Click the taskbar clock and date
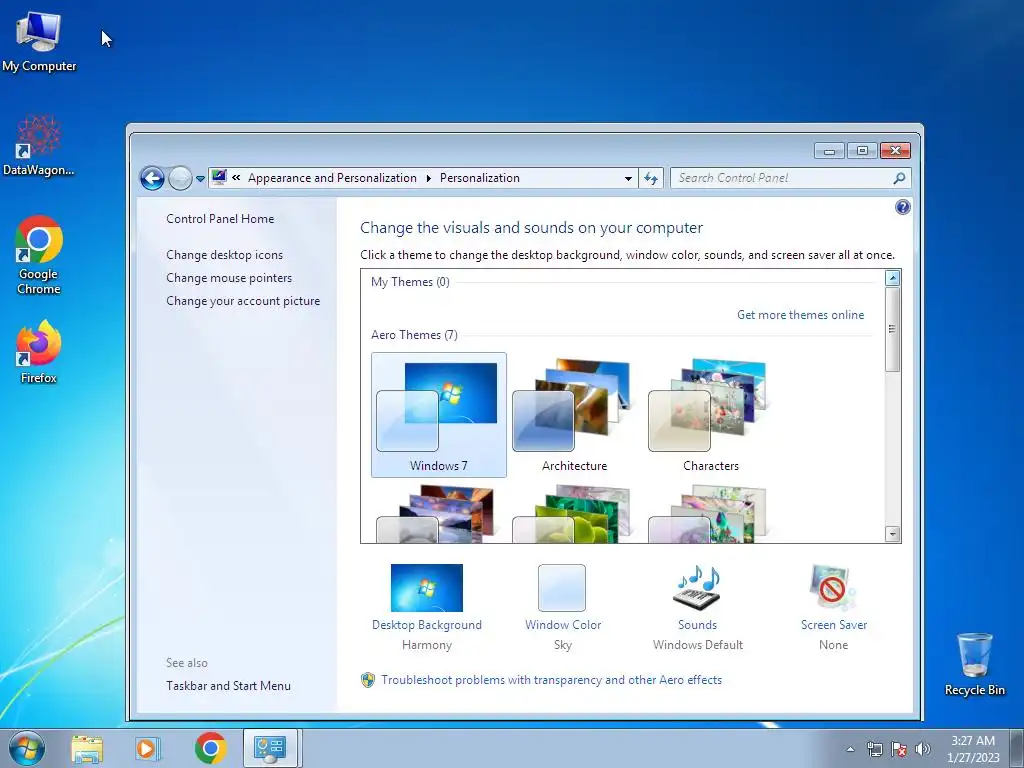1024x768 pixels. [x=973, y=749]
